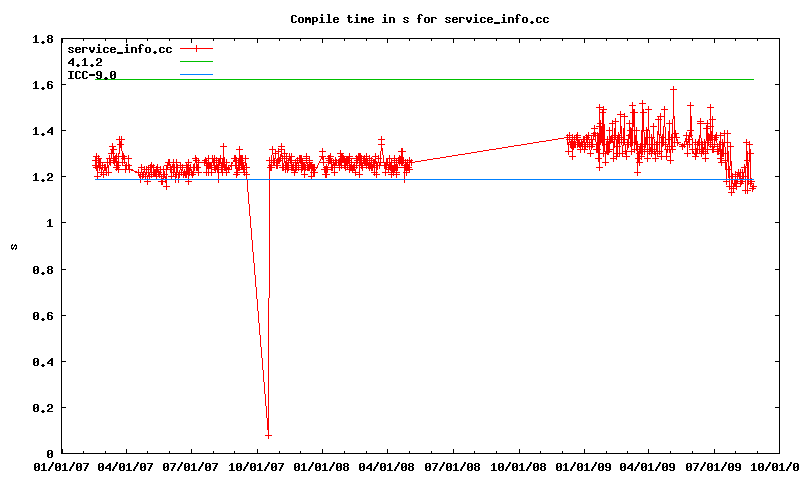Click the horizontal reference line at 1.62
The width and height of the screenshot is (800, 480).
(x=450, y=79)
